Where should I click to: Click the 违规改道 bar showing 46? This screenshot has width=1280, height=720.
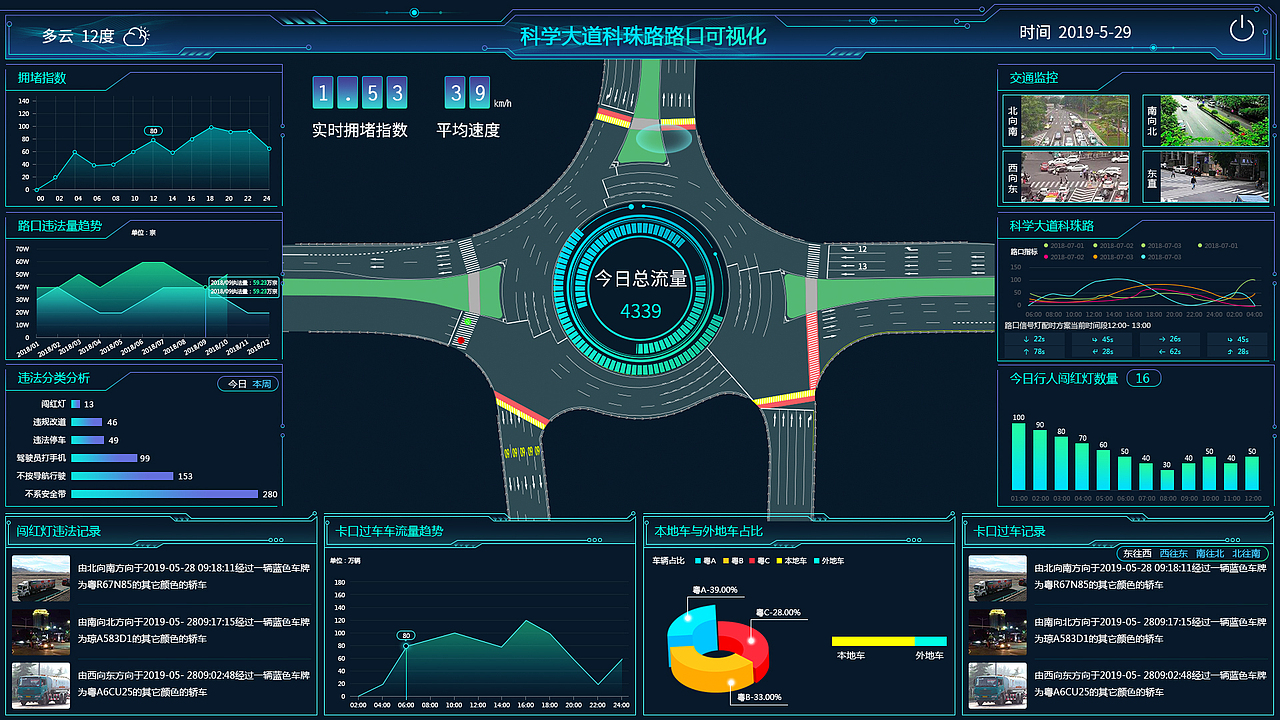click(87, 422)
